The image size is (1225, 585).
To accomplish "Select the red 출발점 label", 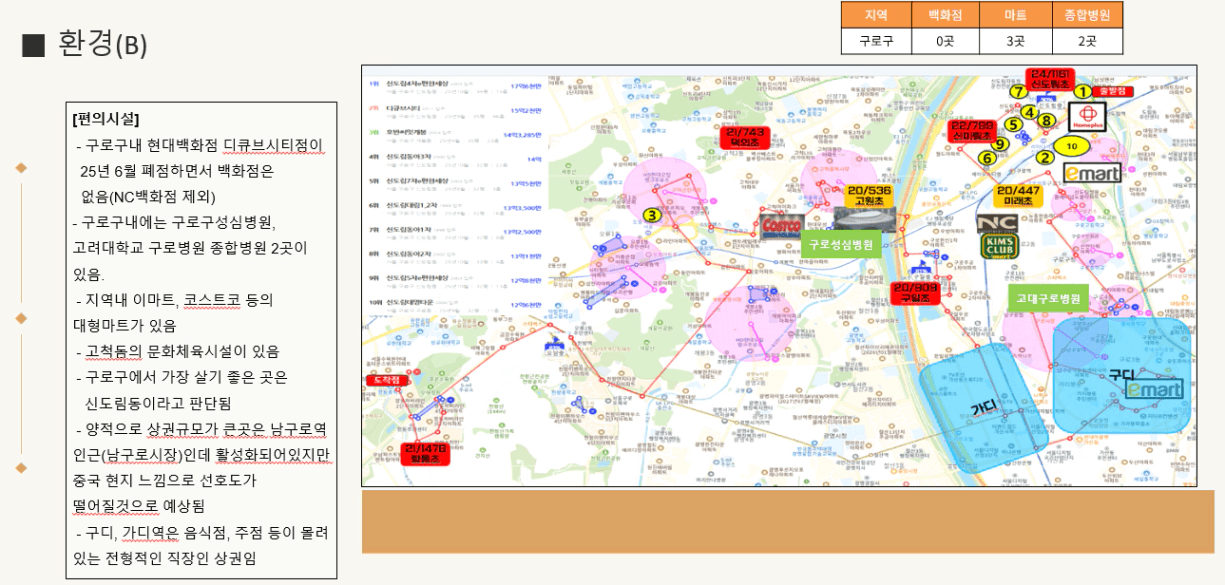I will [x=1112, y=91].
